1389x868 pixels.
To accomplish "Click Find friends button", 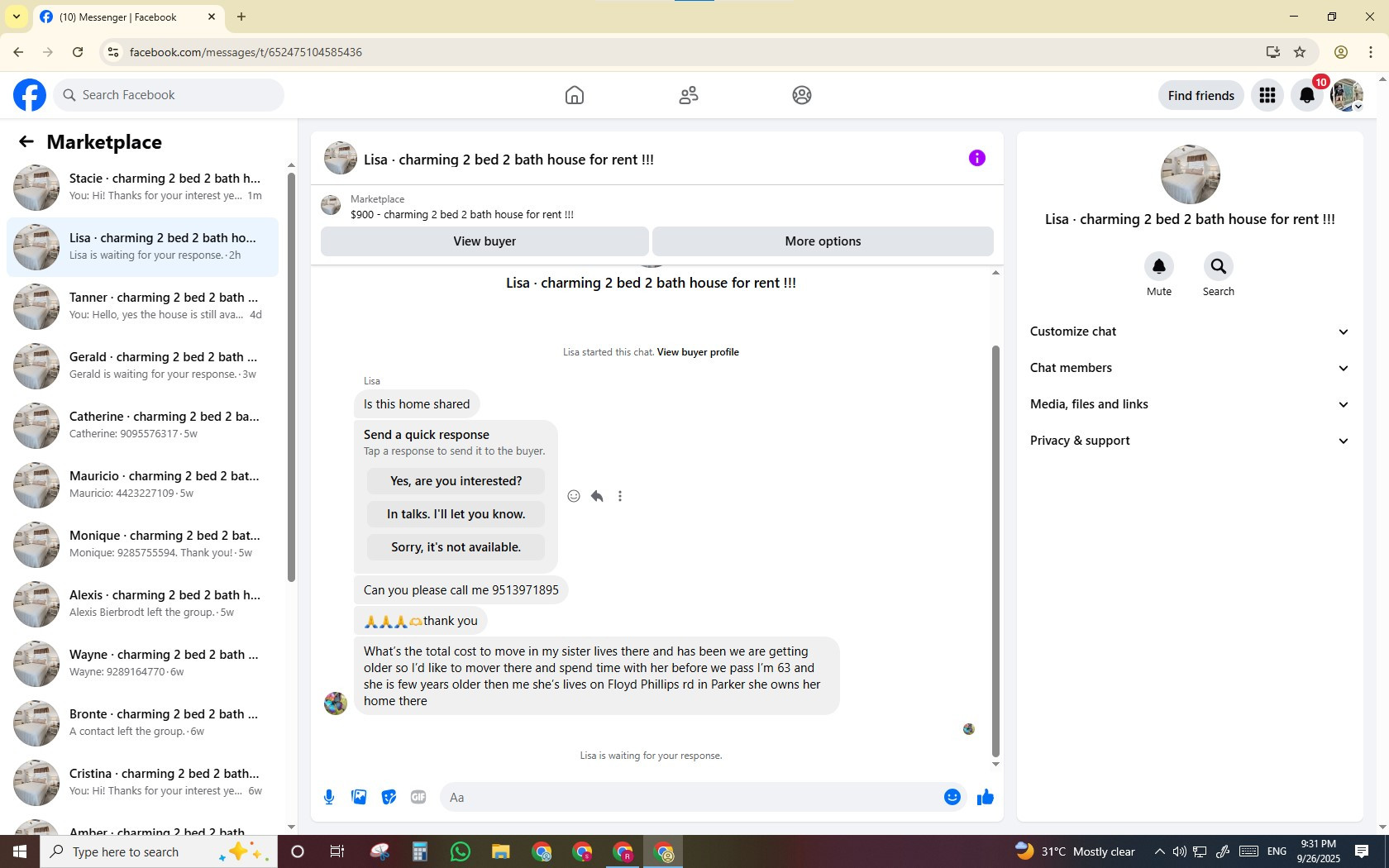I will pos(1200,95).
